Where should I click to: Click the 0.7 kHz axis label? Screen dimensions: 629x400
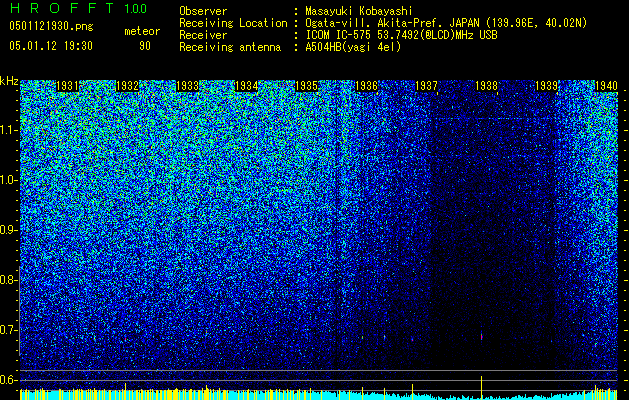click(x=8, y=330)
